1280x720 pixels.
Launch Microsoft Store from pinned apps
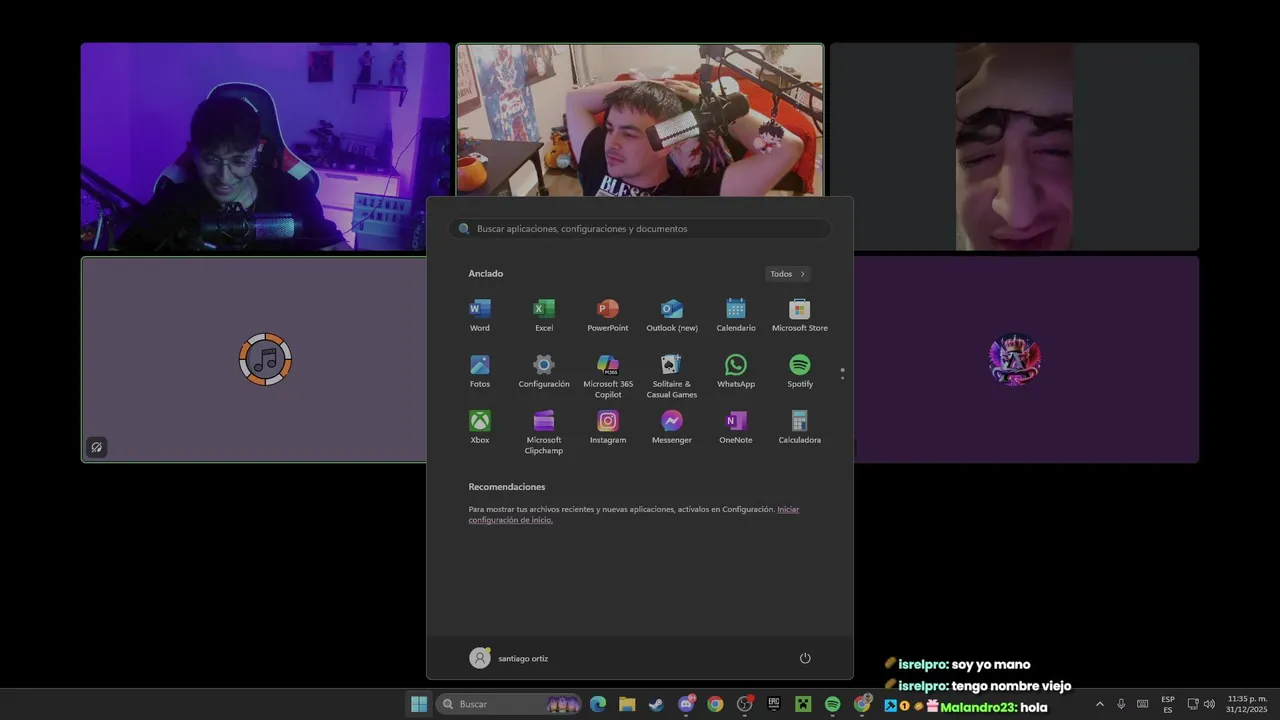800,315
